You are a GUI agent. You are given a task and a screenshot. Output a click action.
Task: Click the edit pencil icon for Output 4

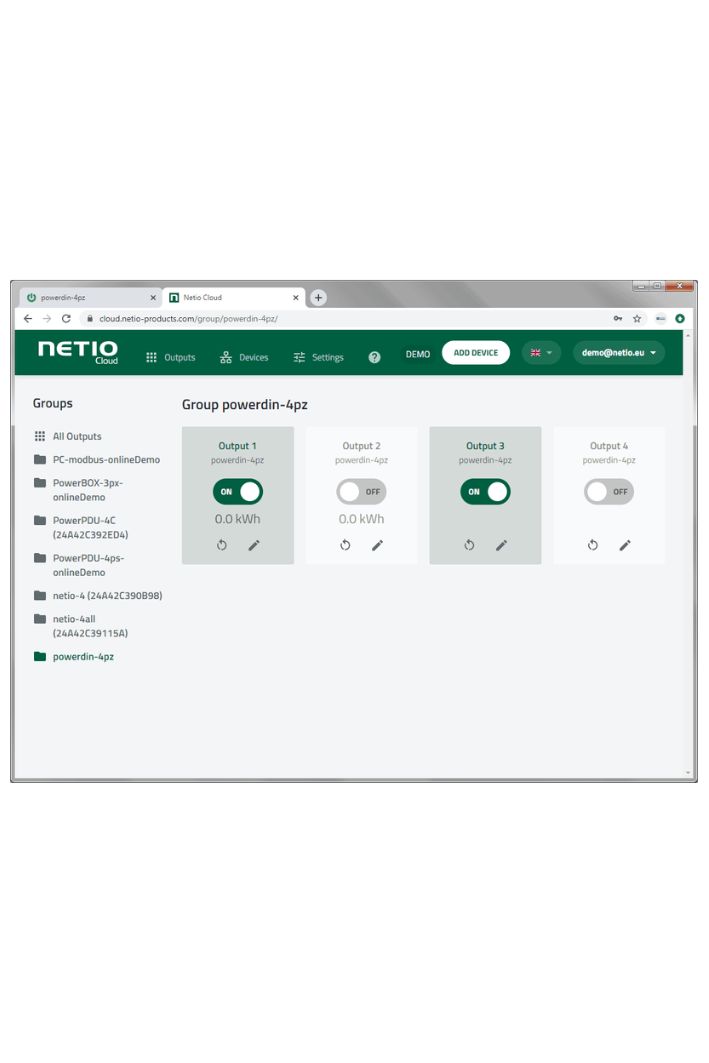pyautogui.click(x=625, y=545)
